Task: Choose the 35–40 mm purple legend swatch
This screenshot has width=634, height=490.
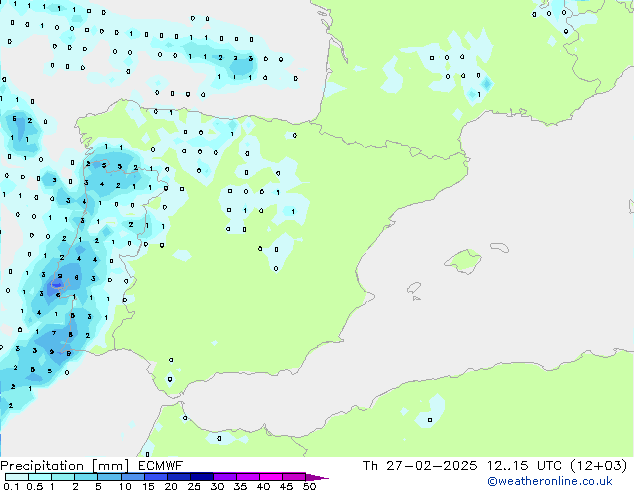Action: [x=249, y=477]
